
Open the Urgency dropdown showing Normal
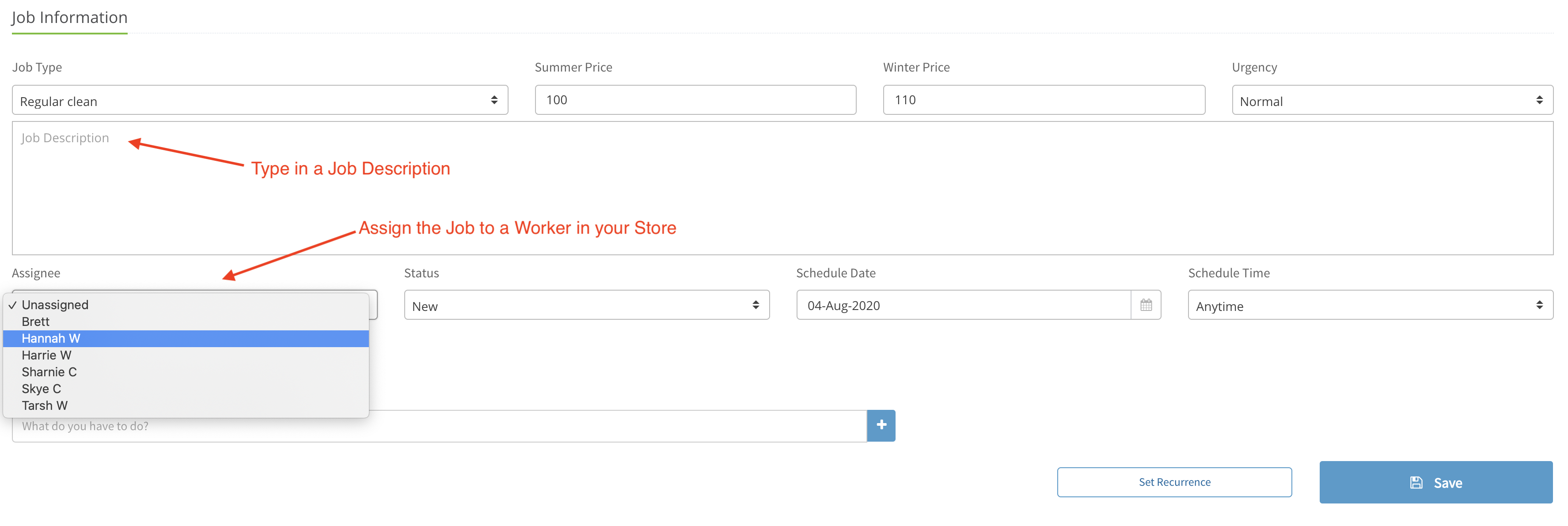click(1392, 100)
